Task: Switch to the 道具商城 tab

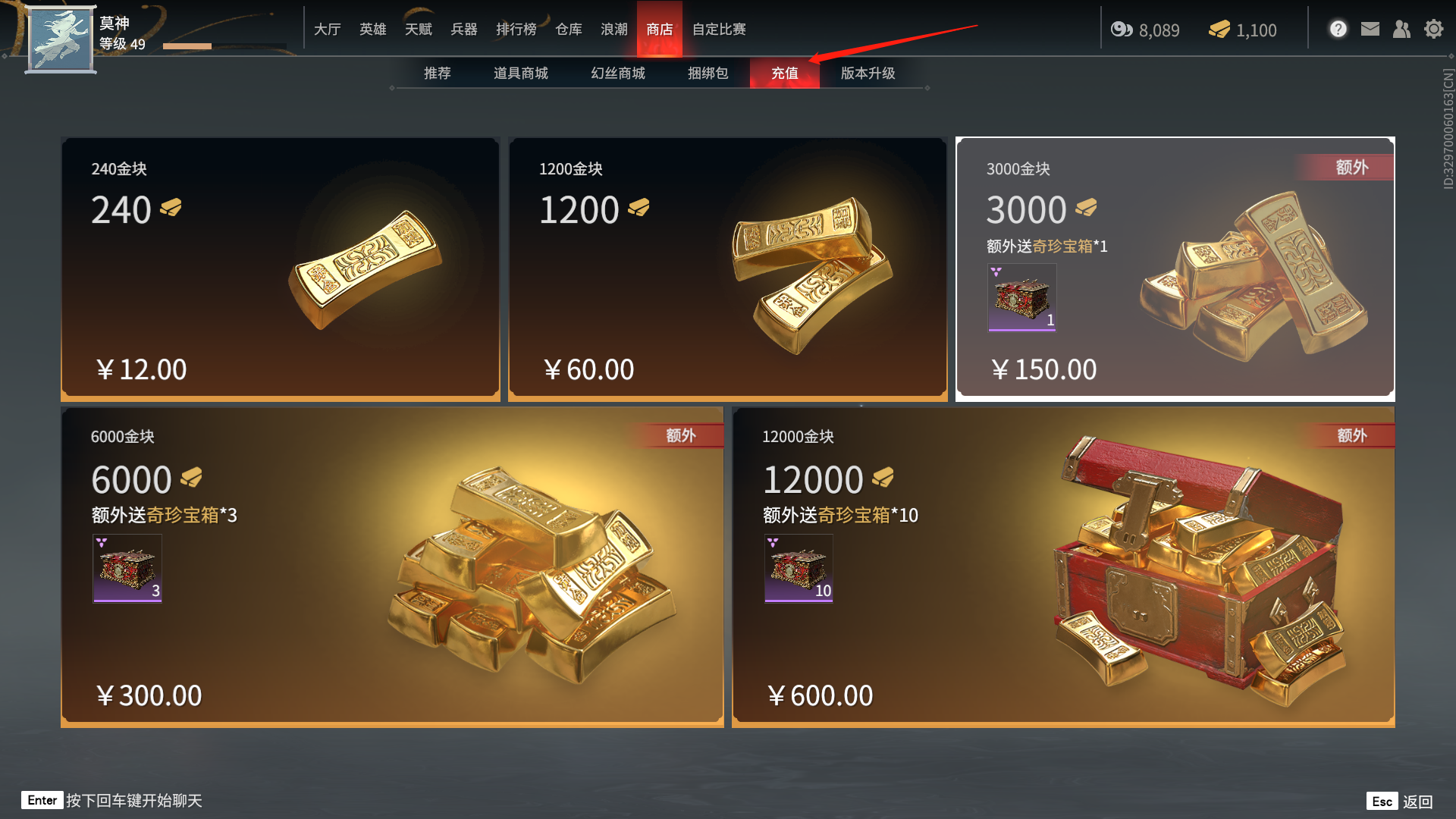Action: point(520,73)
